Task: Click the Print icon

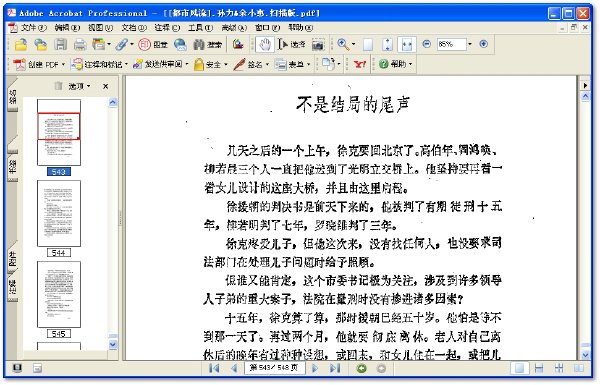Action: click(x=80, y=45)
